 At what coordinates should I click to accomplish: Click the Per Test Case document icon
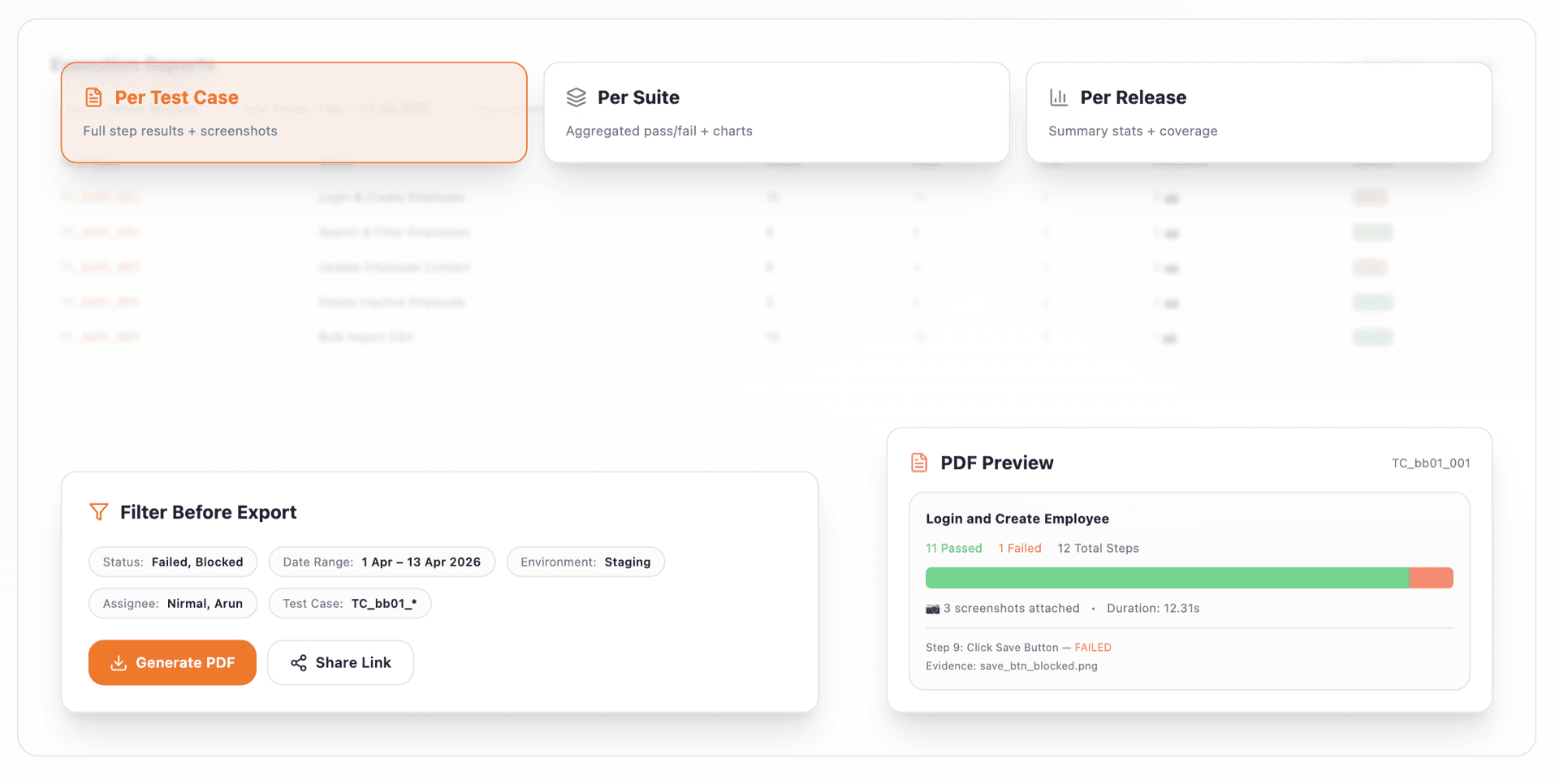93,97
